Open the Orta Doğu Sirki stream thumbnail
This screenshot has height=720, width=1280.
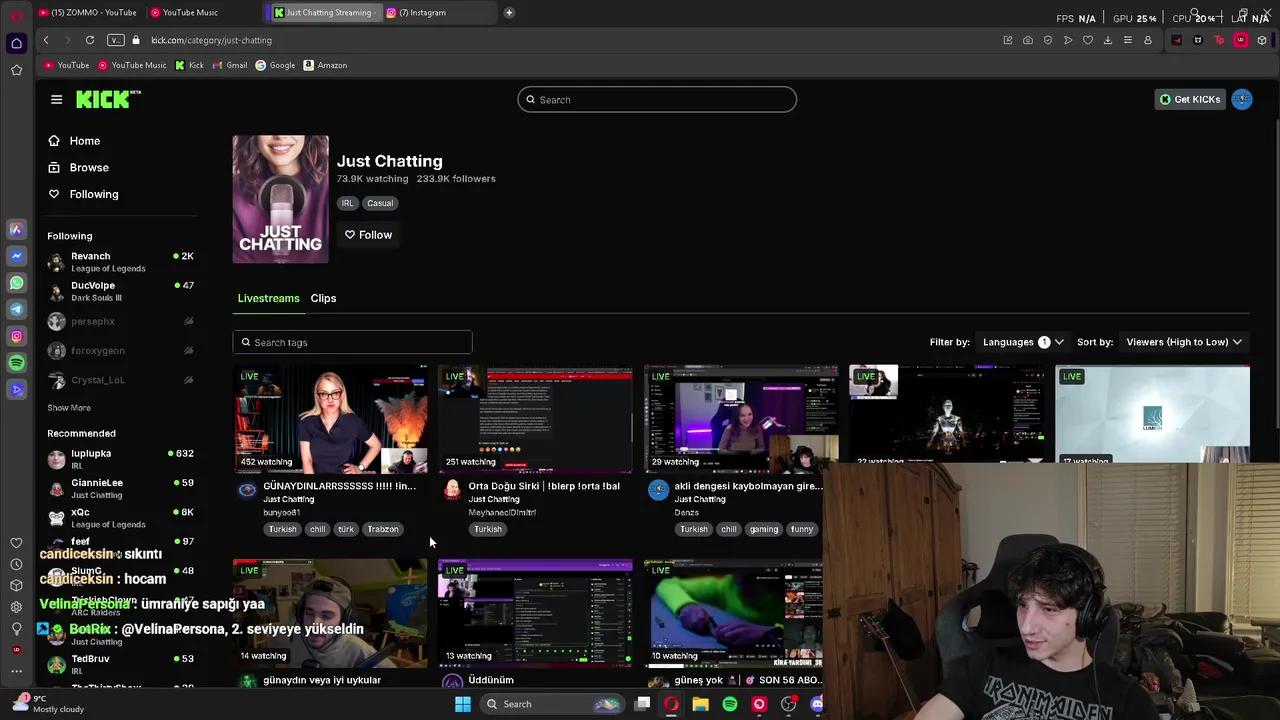click(x=535, y=419)
